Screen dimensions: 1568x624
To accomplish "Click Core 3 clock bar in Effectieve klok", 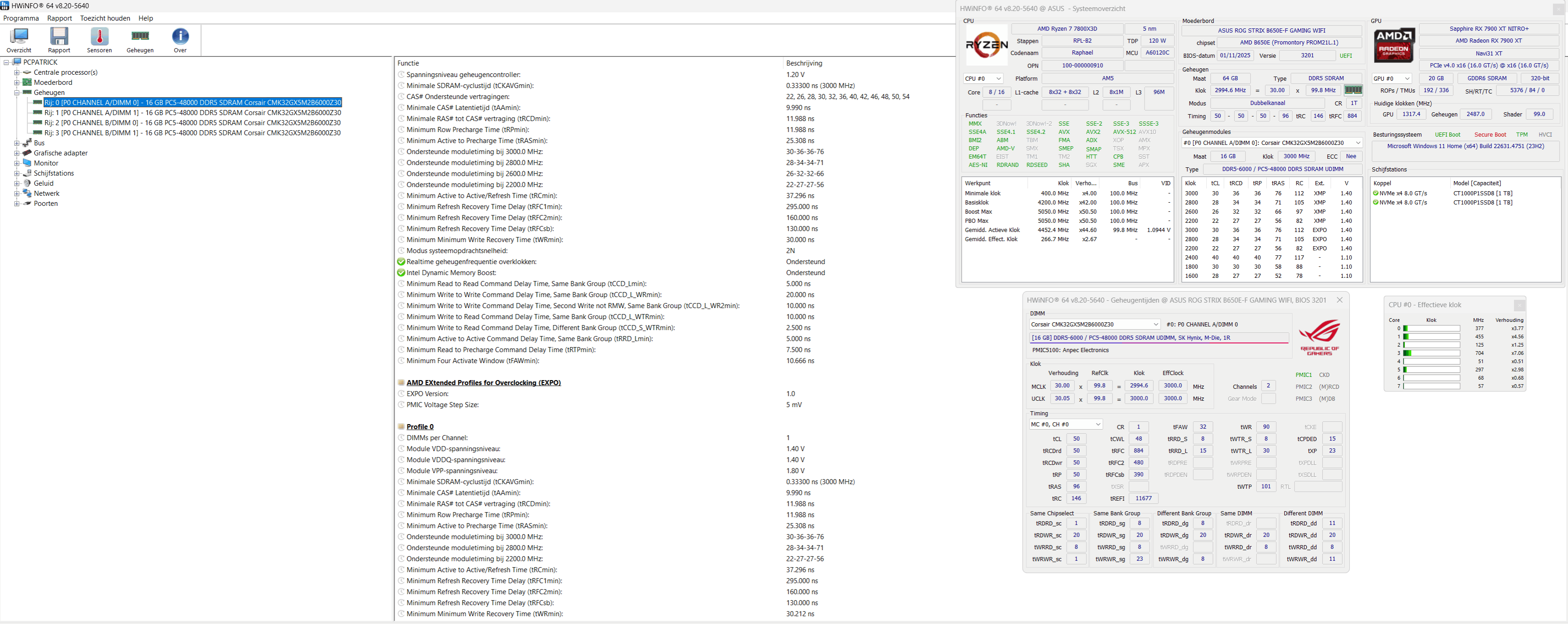I will (1431, 353).
